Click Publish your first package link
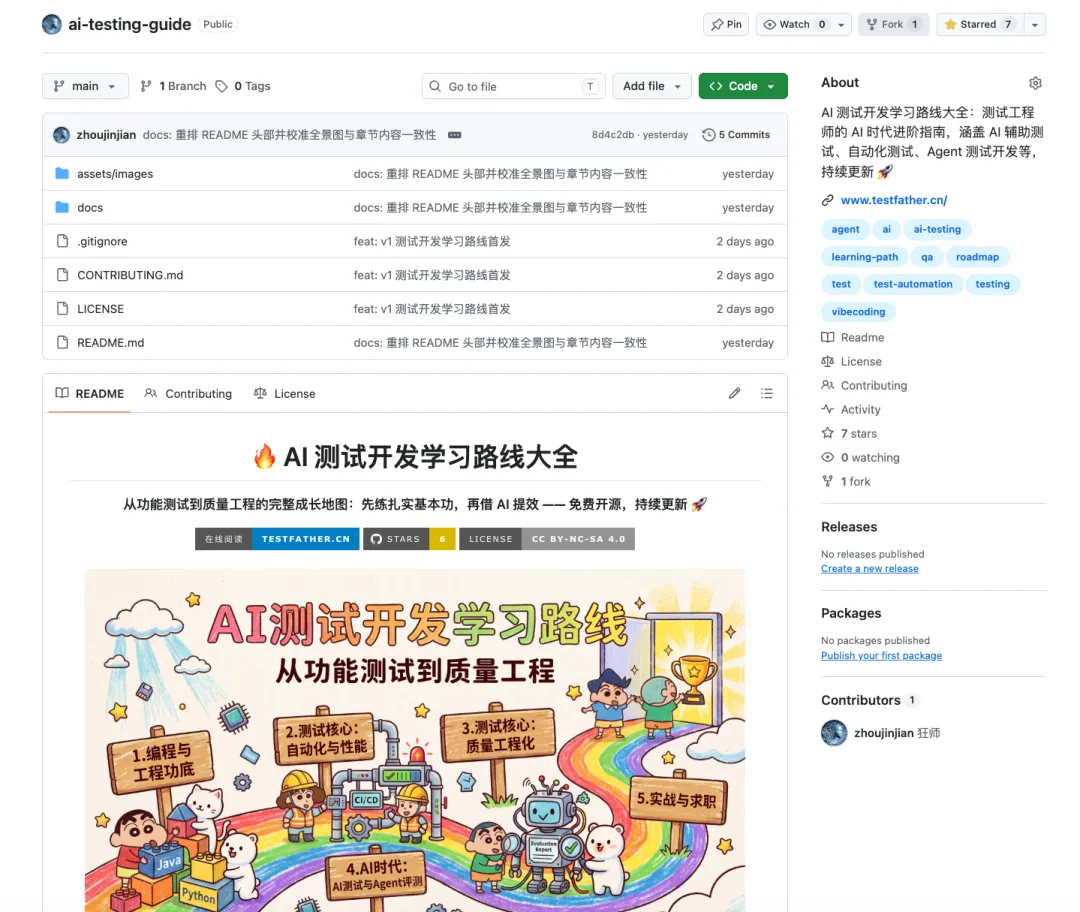 click(881, 656)
